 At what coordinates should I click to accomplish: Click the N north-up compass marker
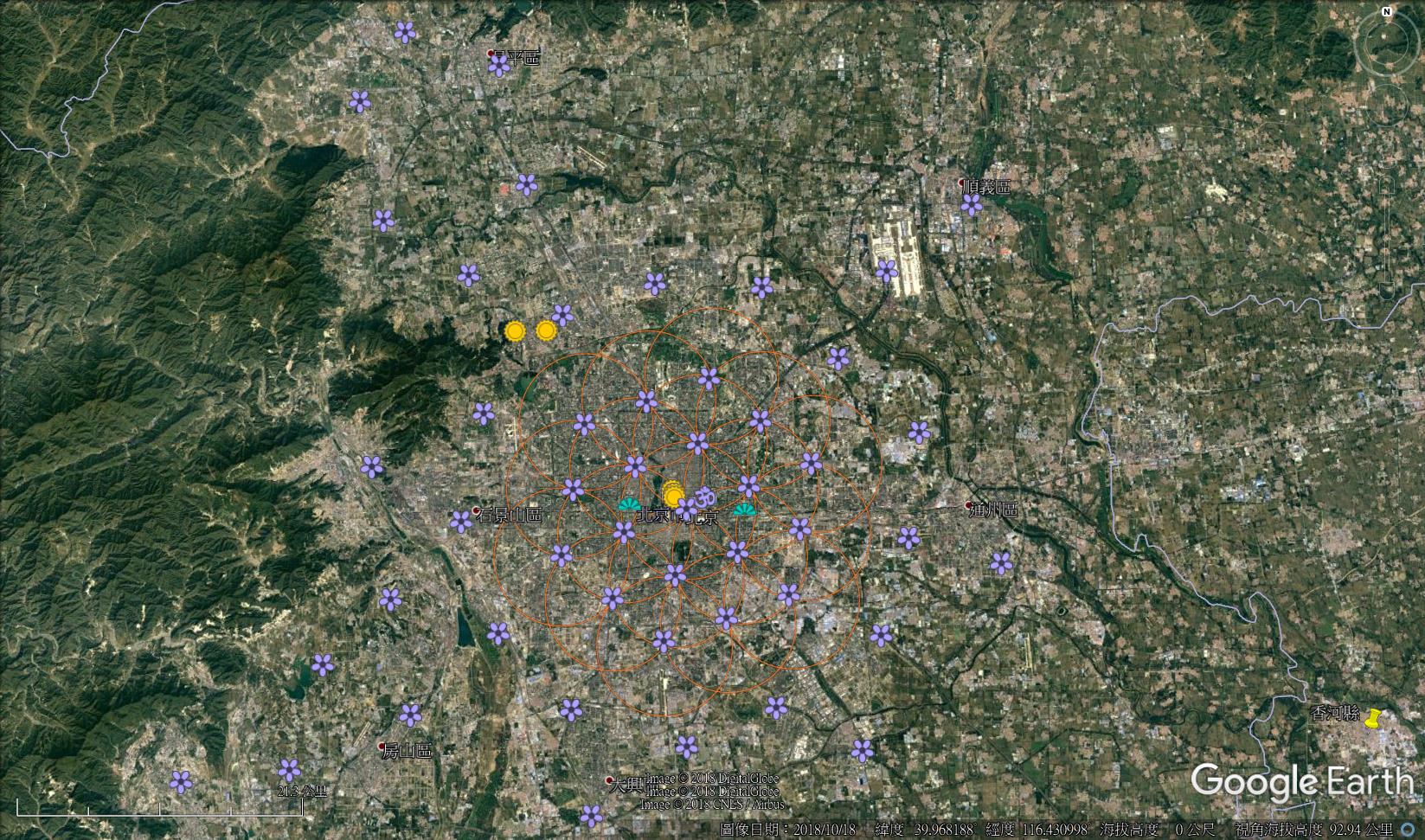click(1385, 12)
